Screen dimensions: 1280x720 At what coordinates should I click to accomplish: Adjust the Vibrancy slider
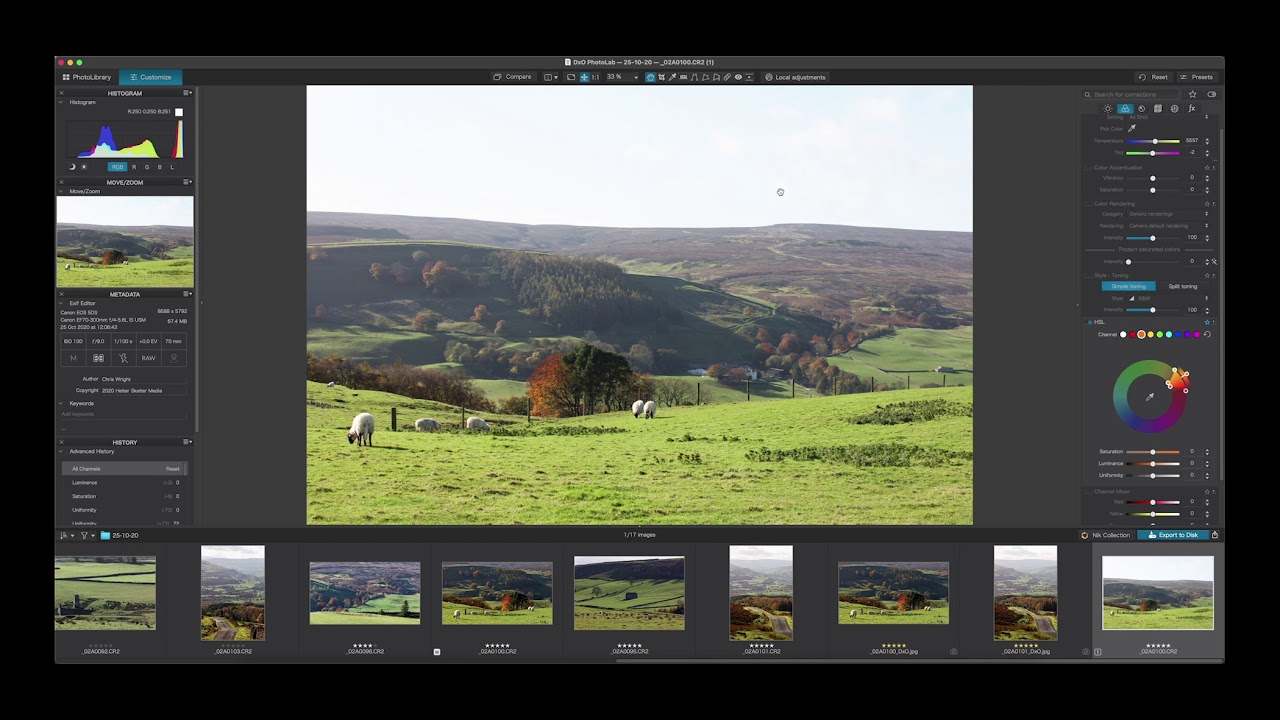(1153, 178)
